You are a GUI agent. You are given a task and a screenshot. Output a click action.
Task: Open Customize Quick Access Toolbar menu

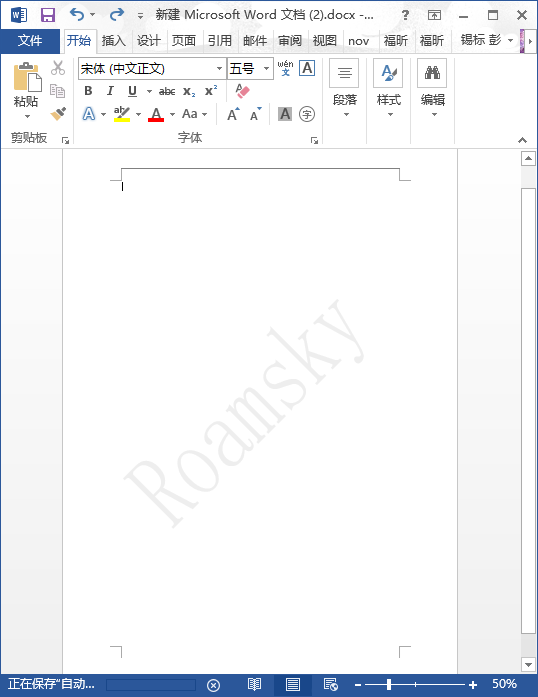(140, 16)
